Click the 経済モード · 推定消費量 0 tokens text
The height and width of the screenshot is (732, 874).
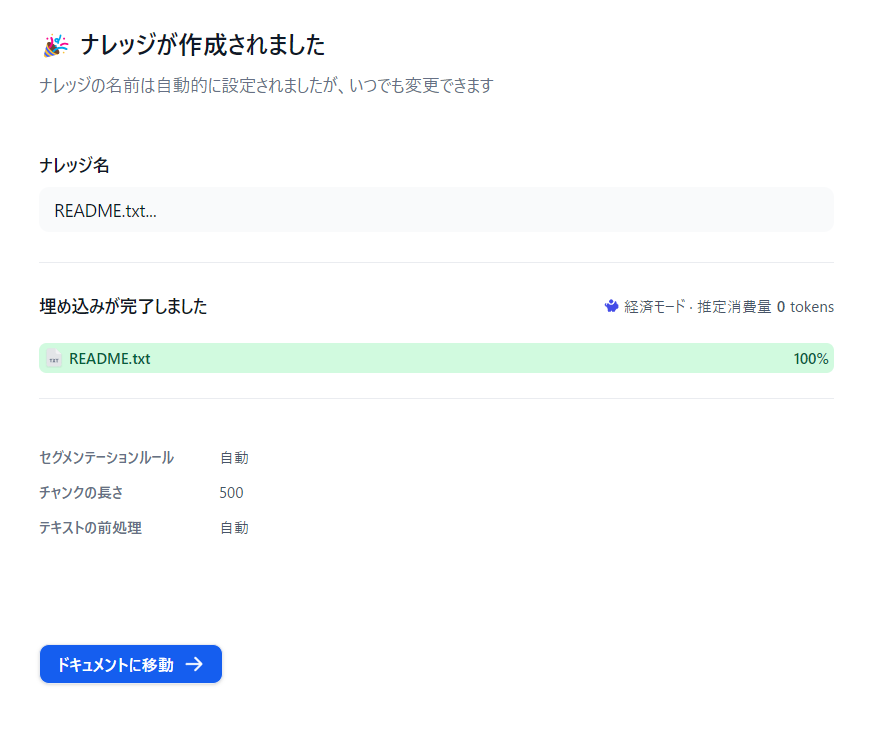(x=729, y=307)
